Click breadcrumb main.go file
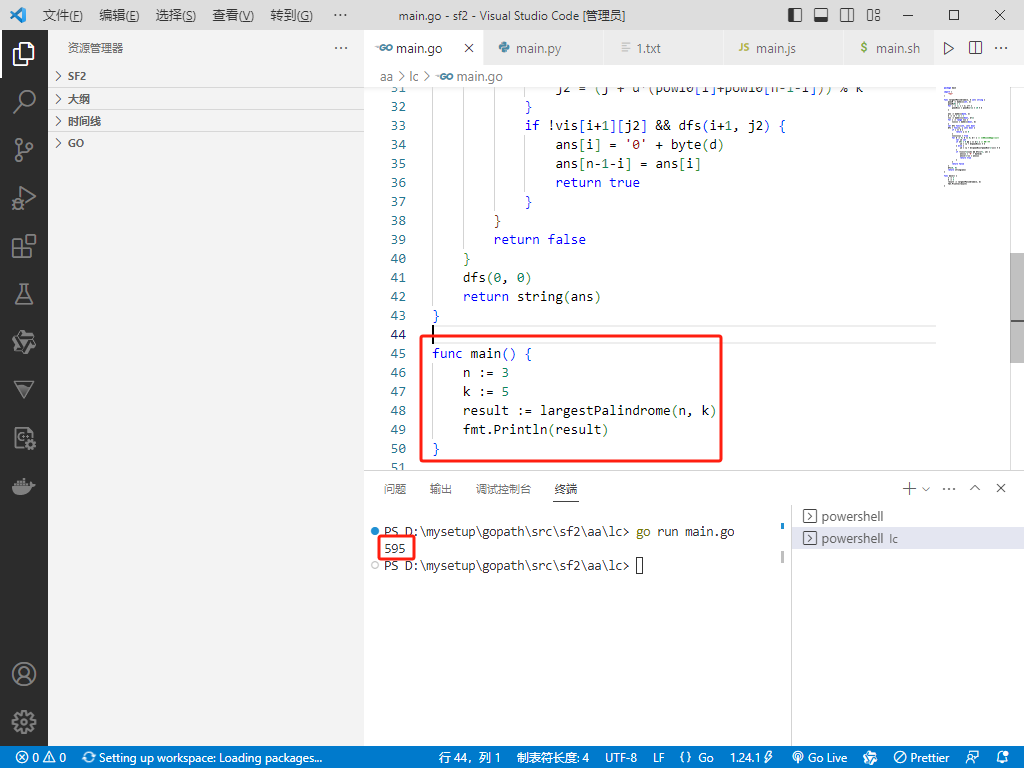This screenshot has width=1024, height=768. [x=471, y=76]
